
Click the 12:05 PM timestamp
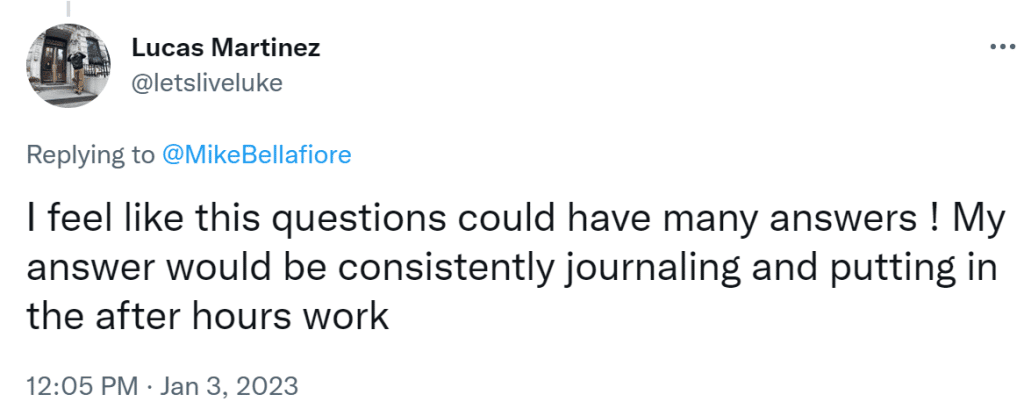pyautogui.click(x=82, y=385)
